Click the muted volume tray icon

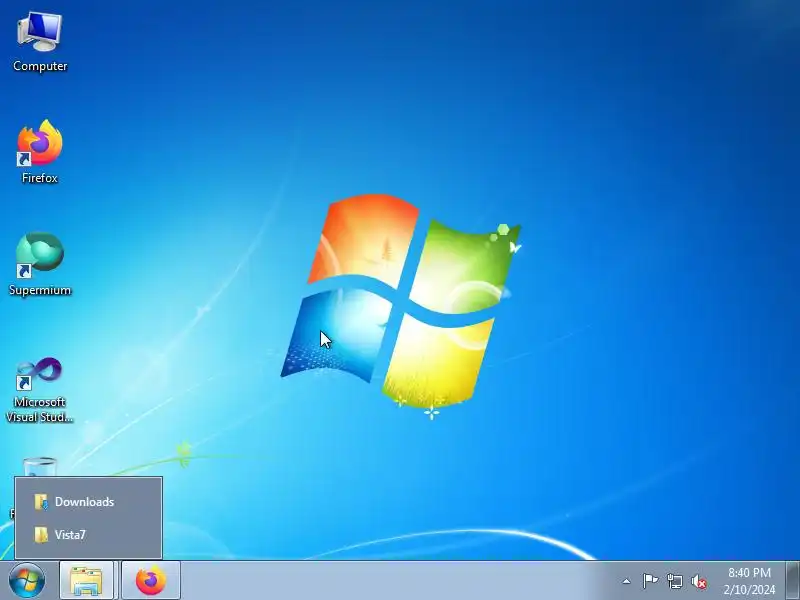coord(698,582)
